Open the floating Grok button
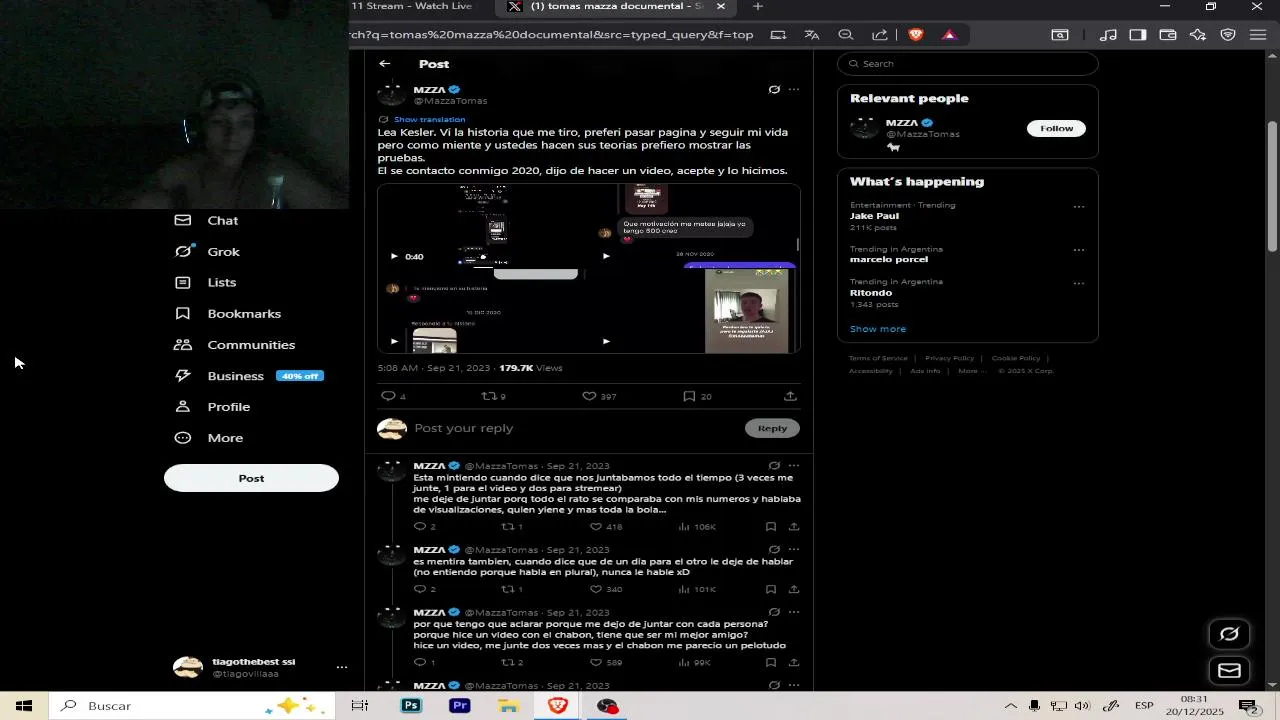The width and height of the screenshot is (1280, 720). (x=1229, y=634)
